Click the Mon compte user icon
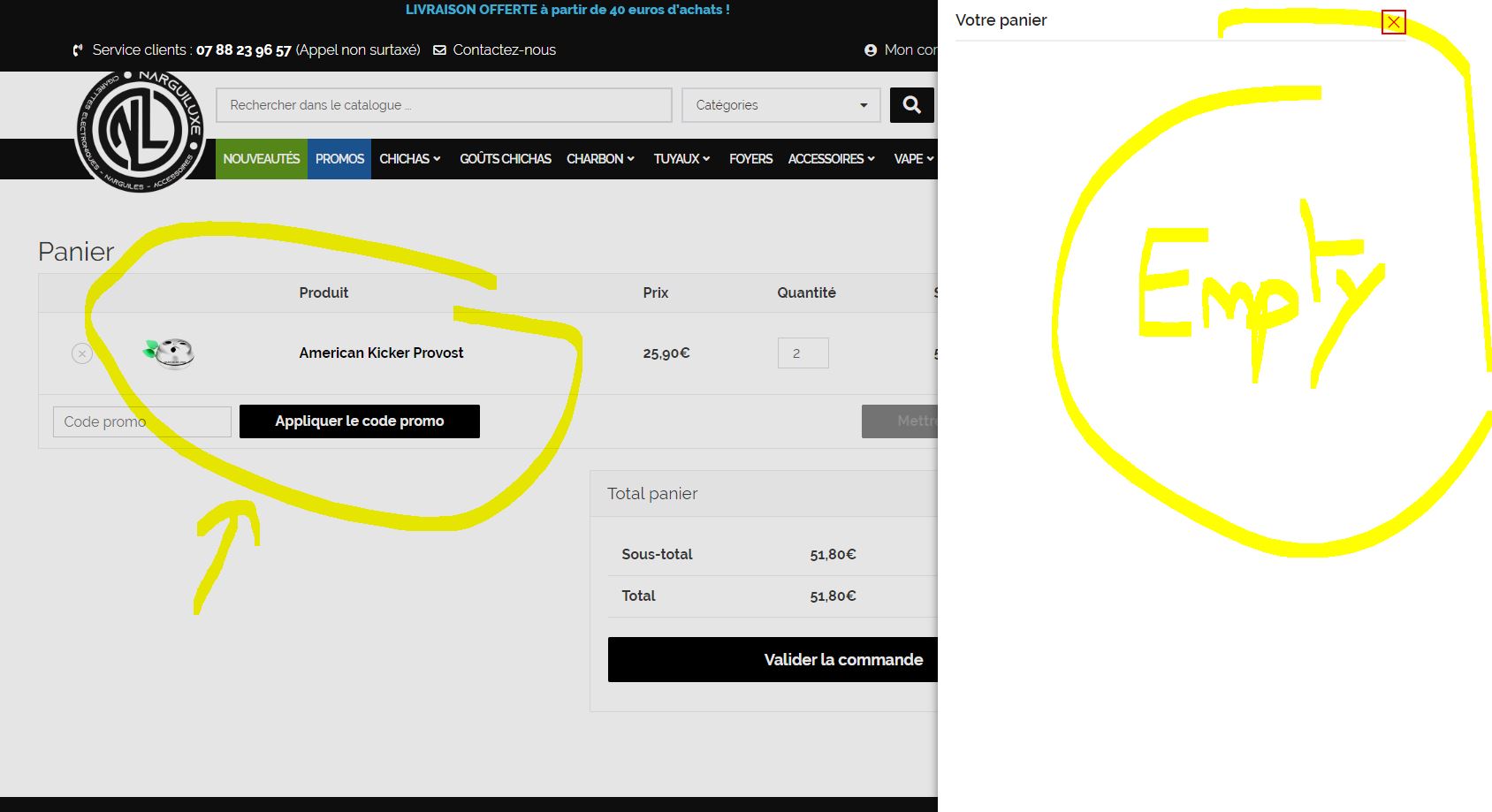This screenshot has height=812, width=1492. 871,50
